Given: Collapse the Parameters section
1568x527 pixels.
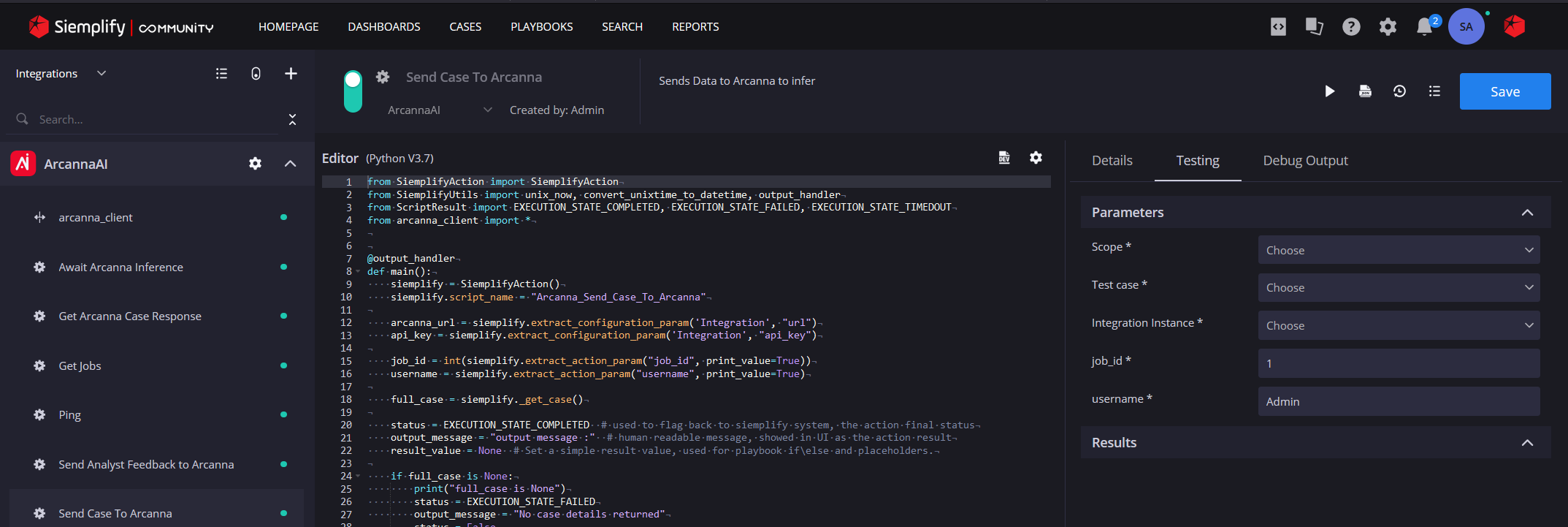Looking at the screenshot, I should coord(1527,213).
